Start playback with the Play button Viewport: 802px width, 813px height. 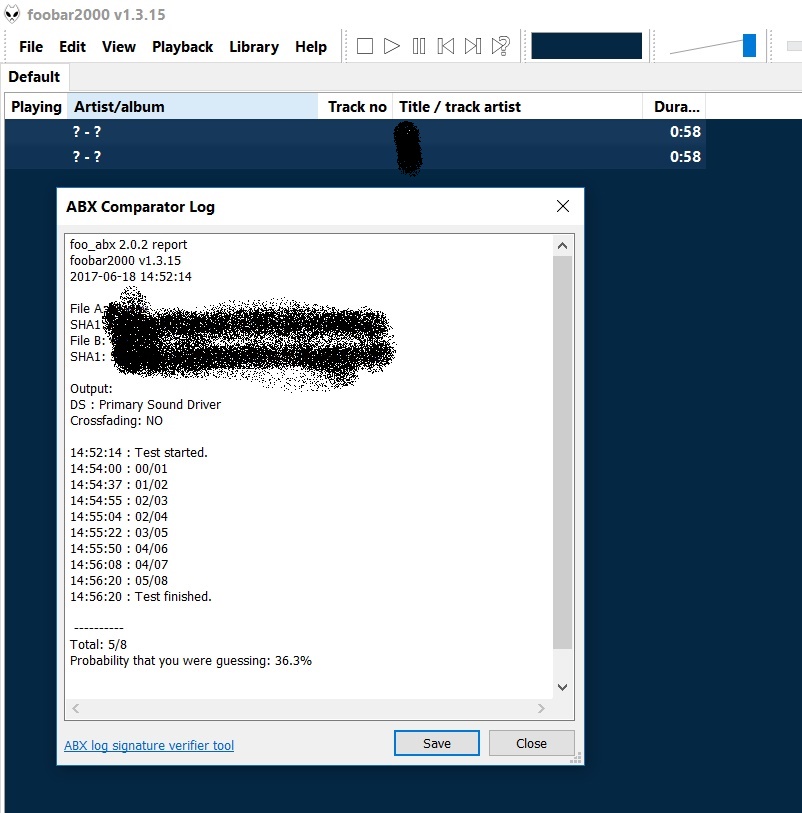[391, 46]
